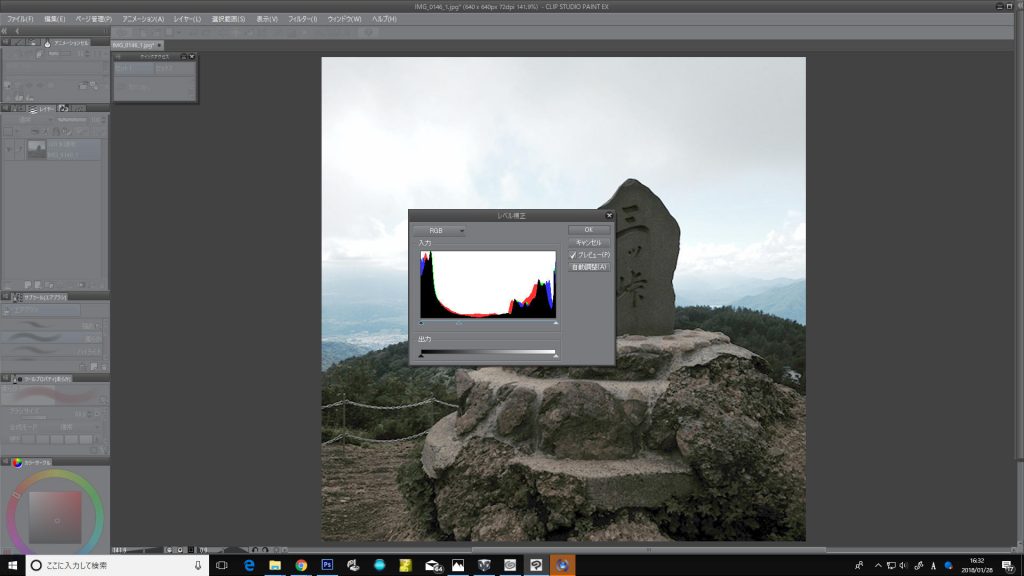Open the People icon in the system tray
The width and height of the screenshot is (1024, 576).
point(859,566)
